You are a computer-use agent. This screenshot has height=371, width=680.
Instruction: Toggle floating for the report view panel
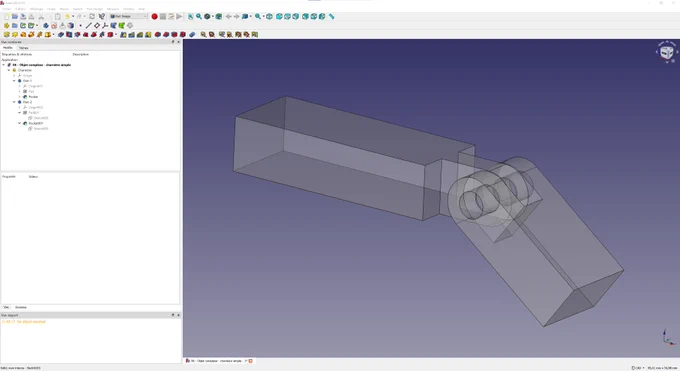(173, 315)
